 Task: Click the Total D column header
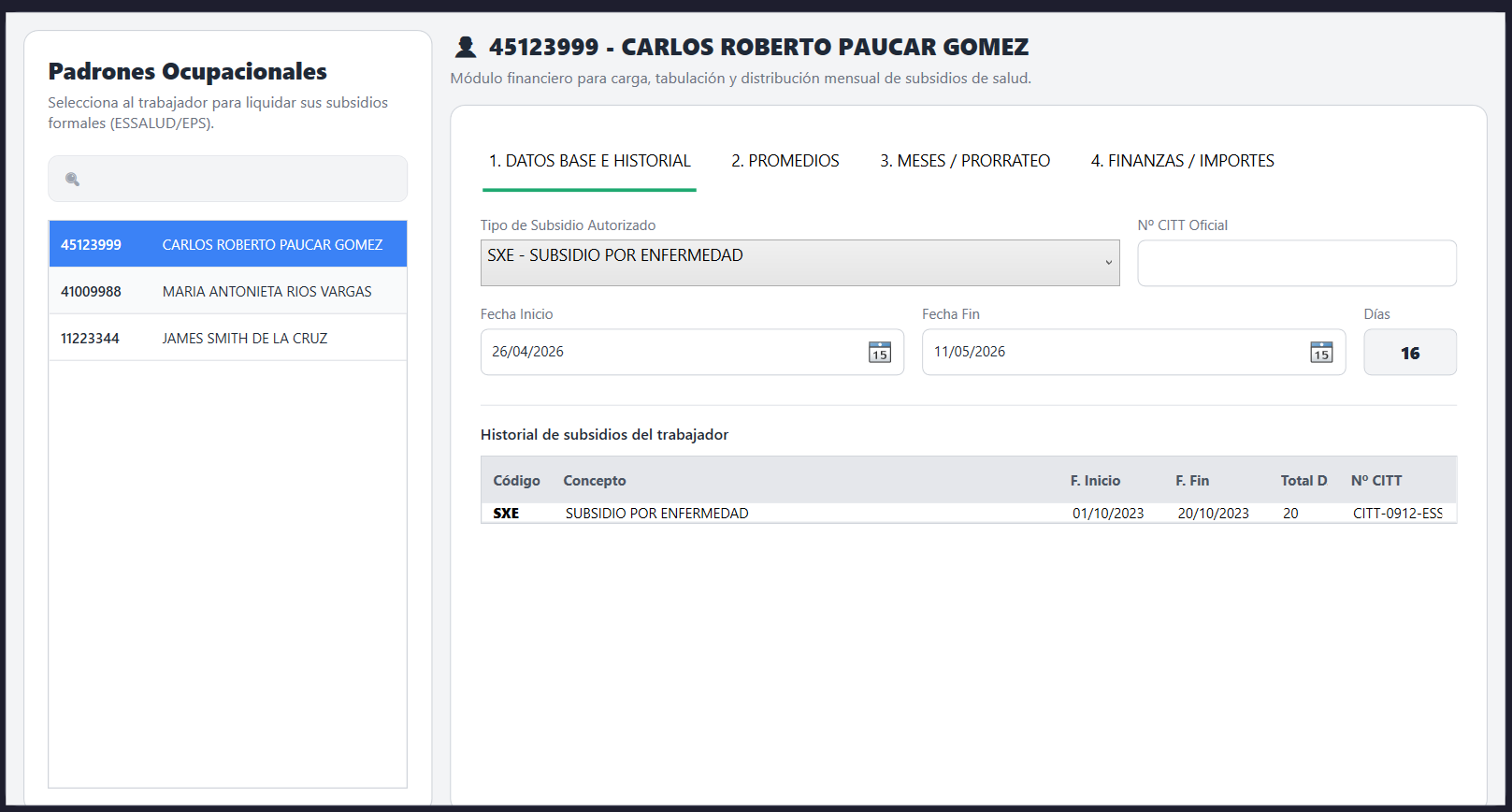click(x=1303, y=481)
